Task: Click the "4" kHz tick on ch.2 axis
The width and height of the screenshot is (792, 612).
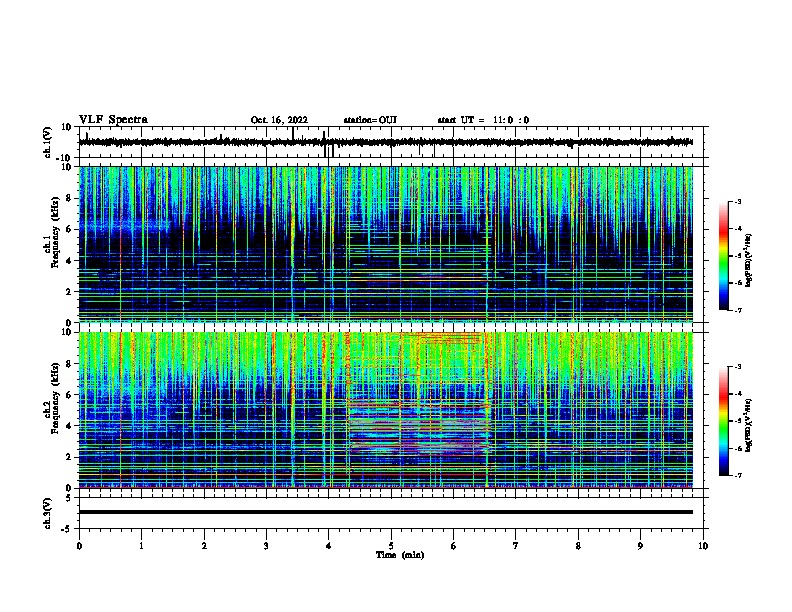Action: 70,426
